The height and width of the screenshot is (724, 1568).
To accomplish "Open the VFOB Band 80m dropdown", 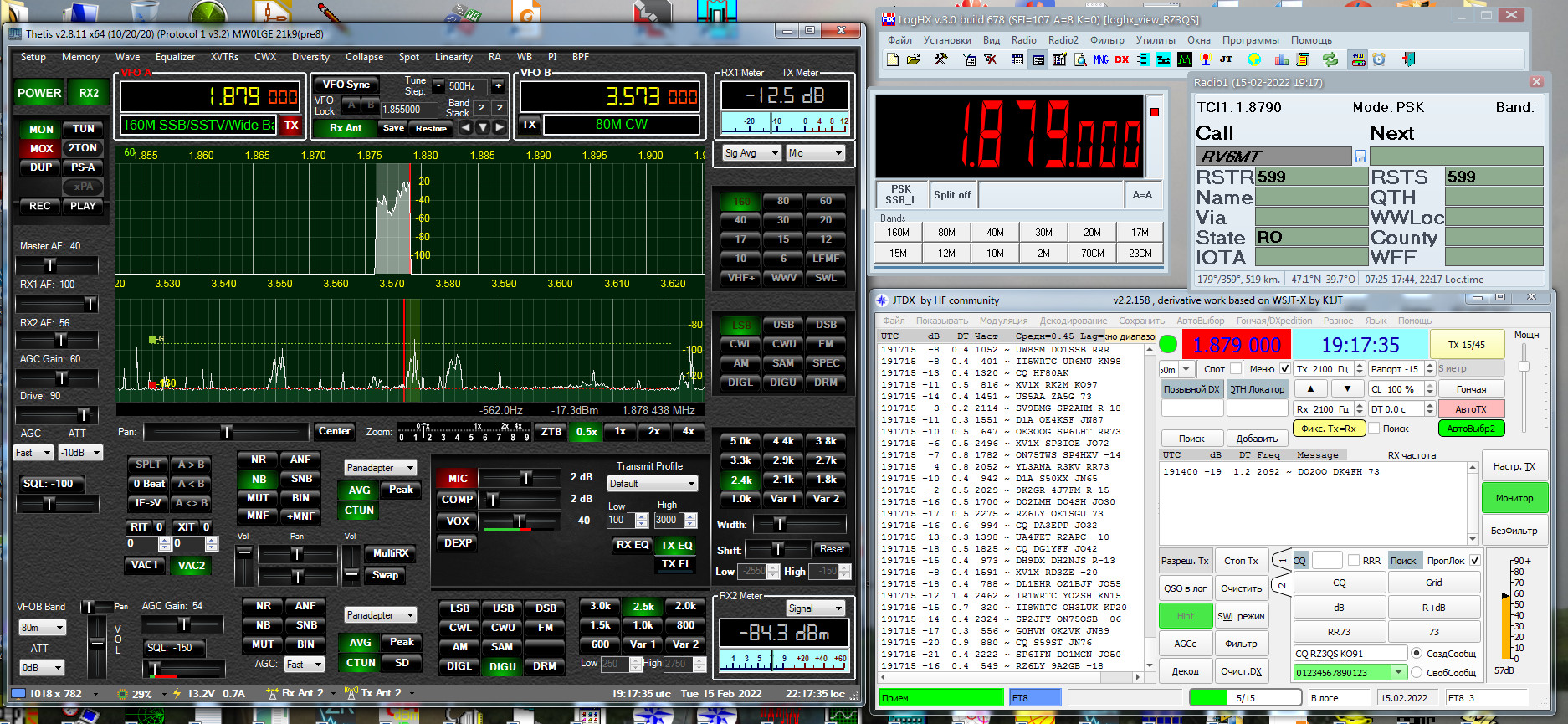I will [43, 628].
